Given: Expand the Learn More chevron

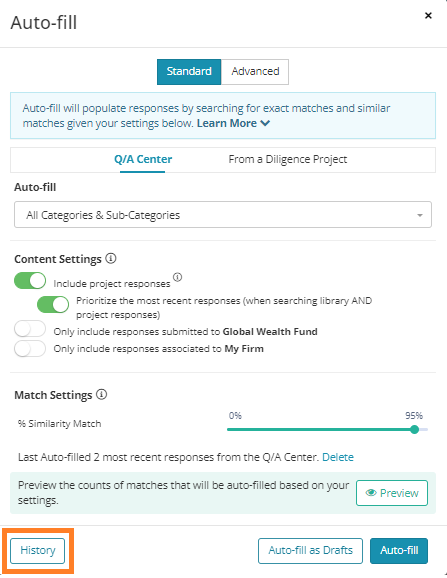Looking at the screenshot, I should coord(265,123).
